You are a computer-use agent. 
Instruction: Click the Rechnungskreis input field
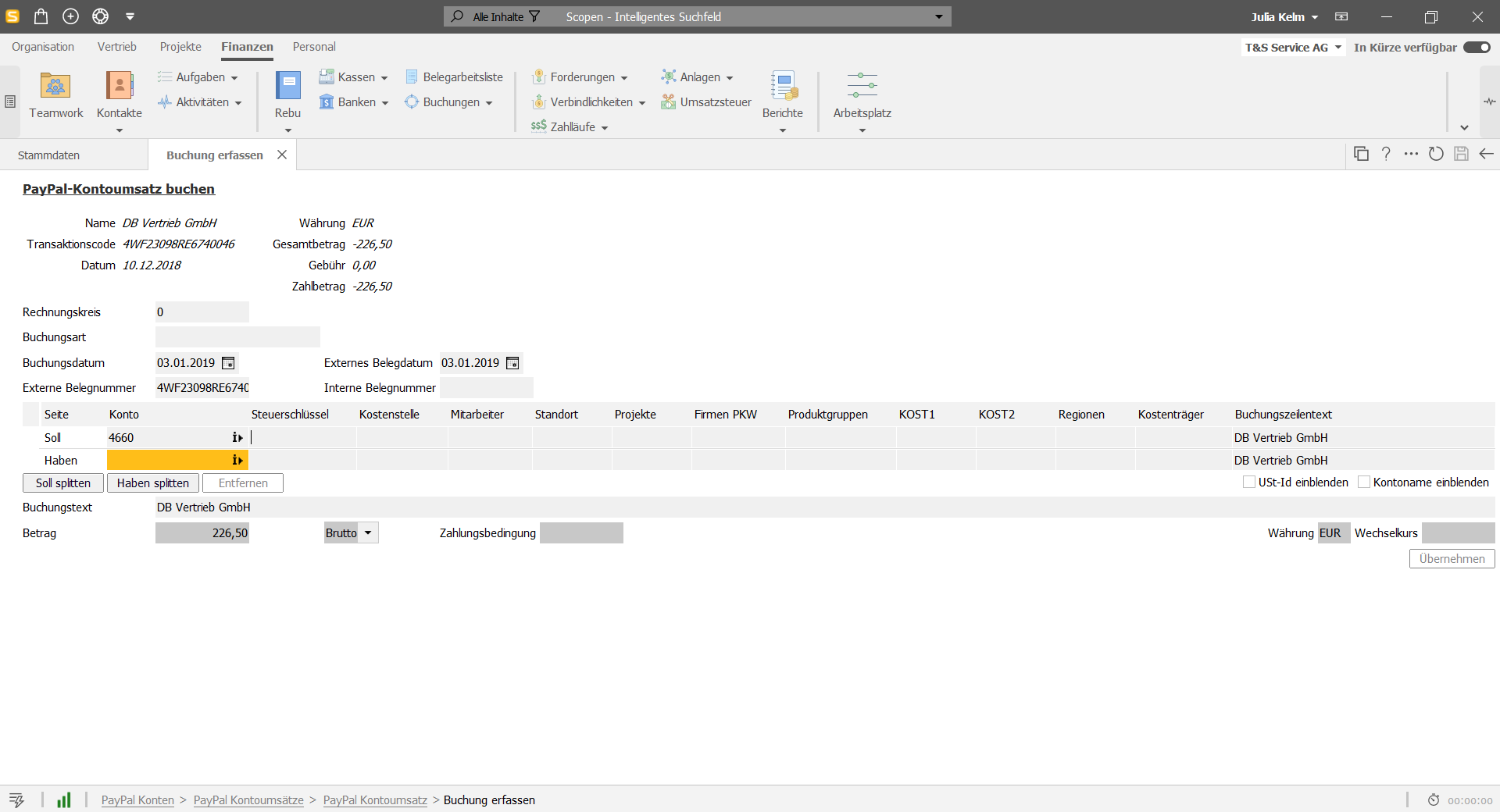(202, 312)
